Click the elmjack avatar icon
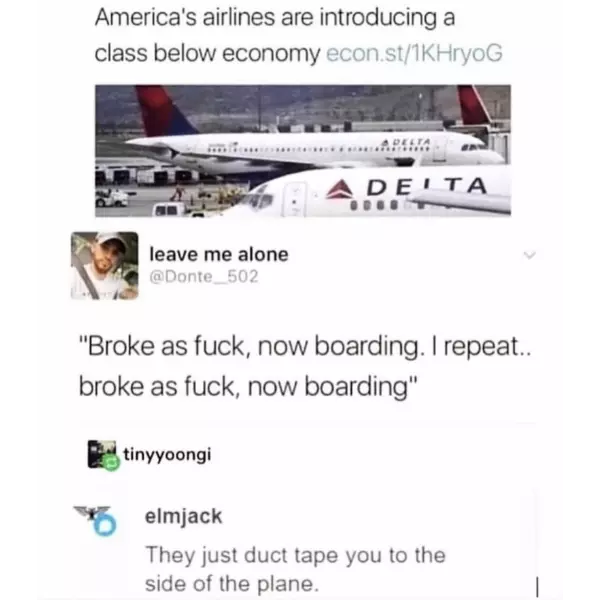This screenshot has width=600, height=600. 96,520
